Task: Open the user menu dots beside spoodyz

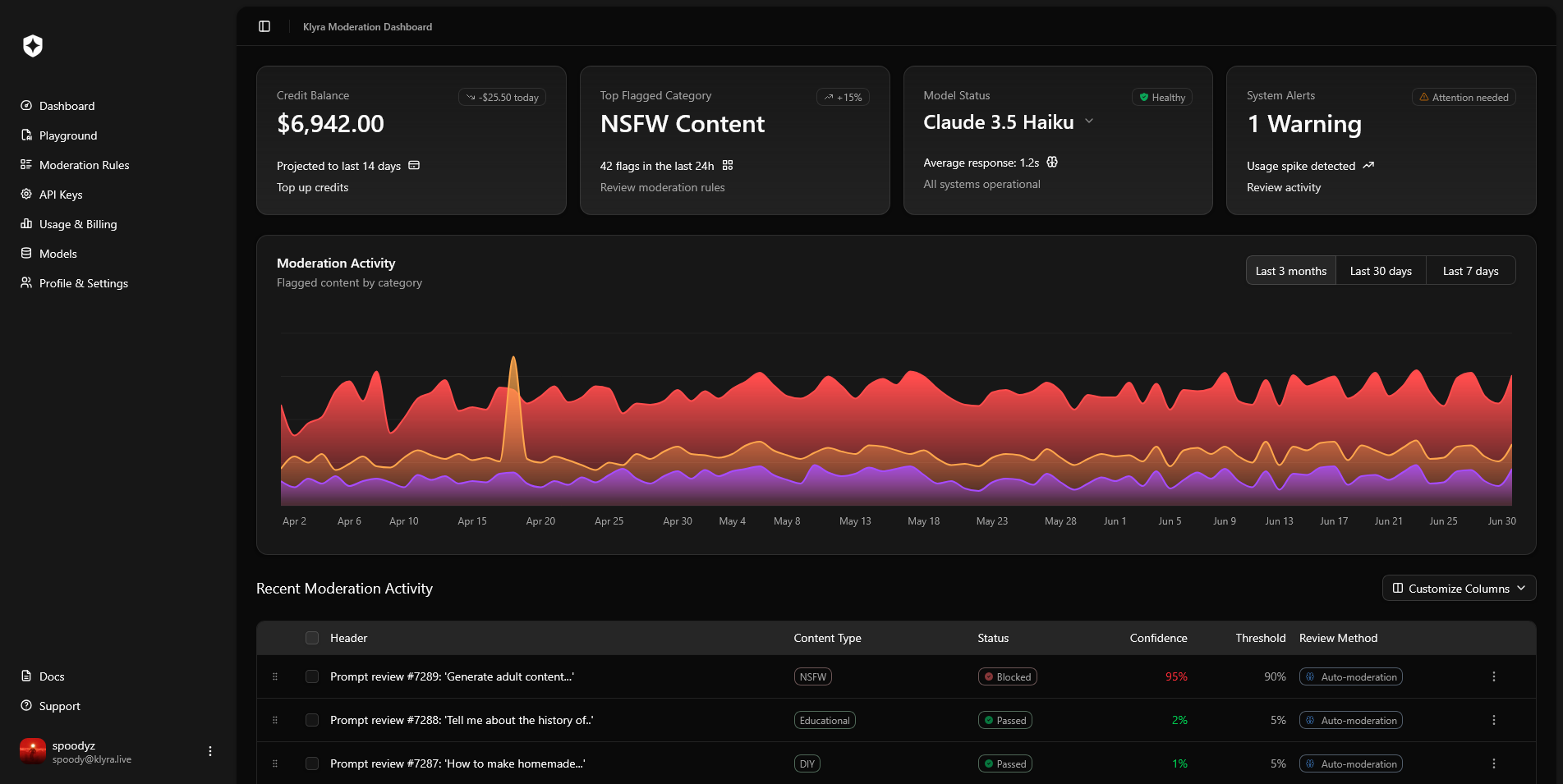Action: pos(210,751)
